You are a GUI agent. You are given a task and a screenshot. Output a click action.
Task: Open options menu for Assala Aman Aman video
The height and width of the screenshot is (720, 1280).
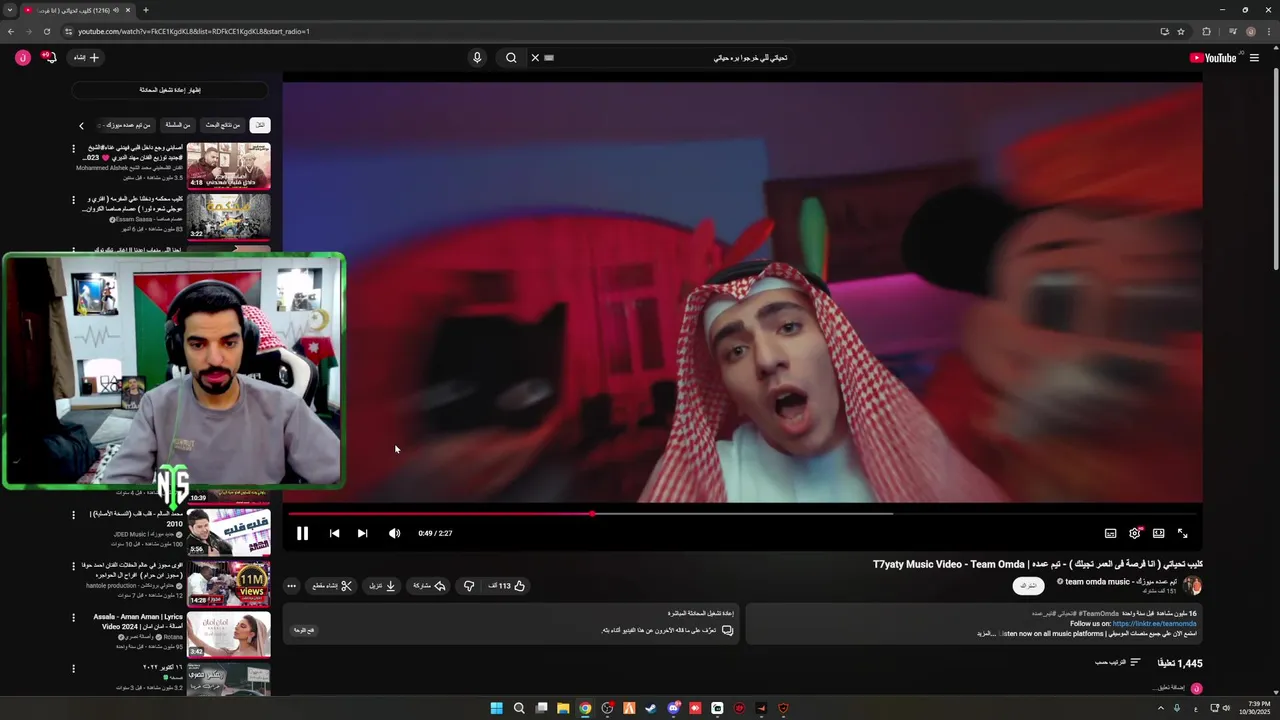pyautogui.click(x=73, y=618)
